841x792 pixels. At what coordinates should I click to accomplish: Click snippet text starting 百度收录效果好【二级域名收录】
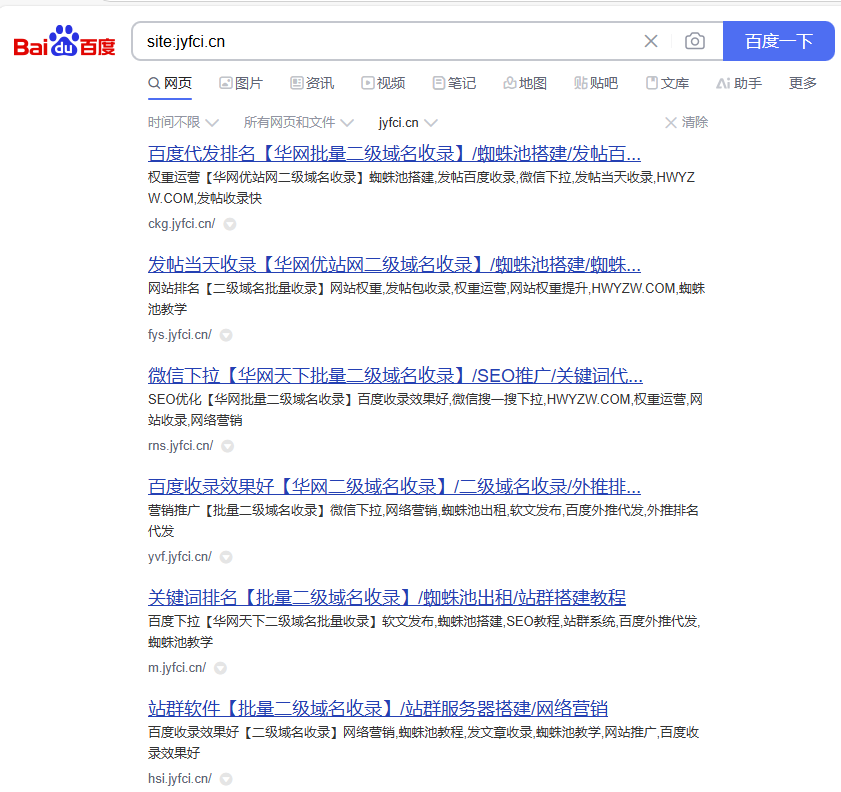click(x=424, y=743)
